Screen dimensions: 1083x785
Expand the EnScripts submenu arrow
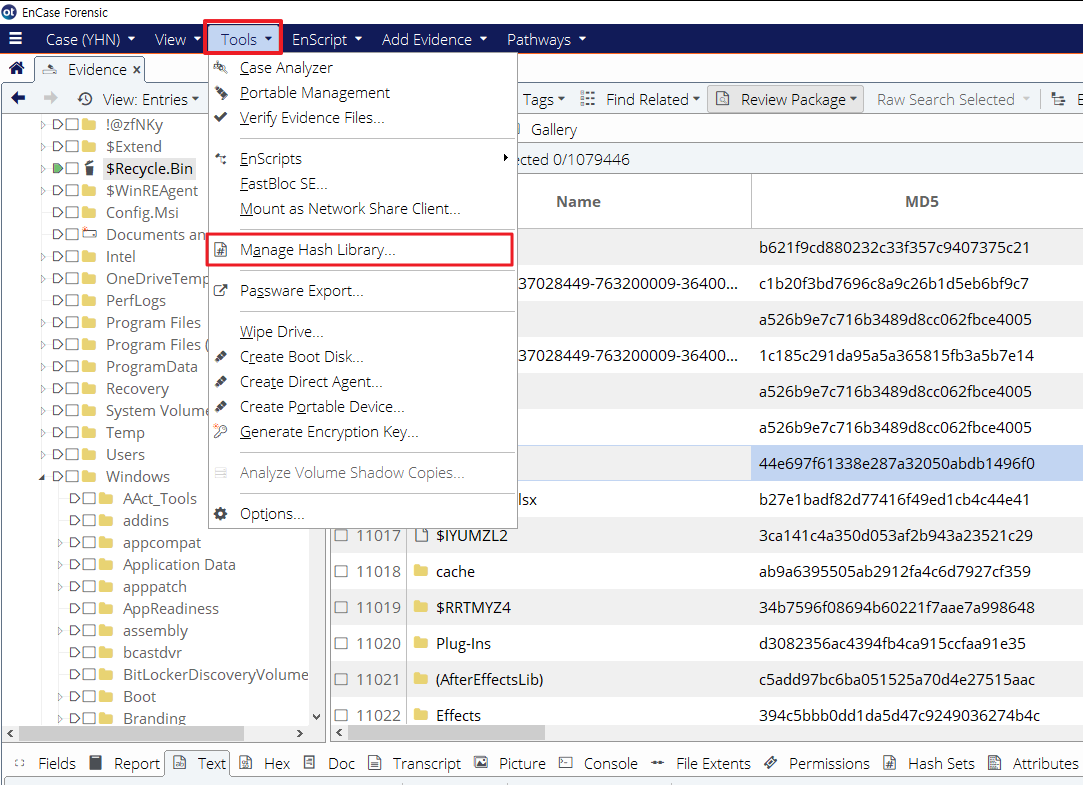pyautogui.click(x=506, y=158)
